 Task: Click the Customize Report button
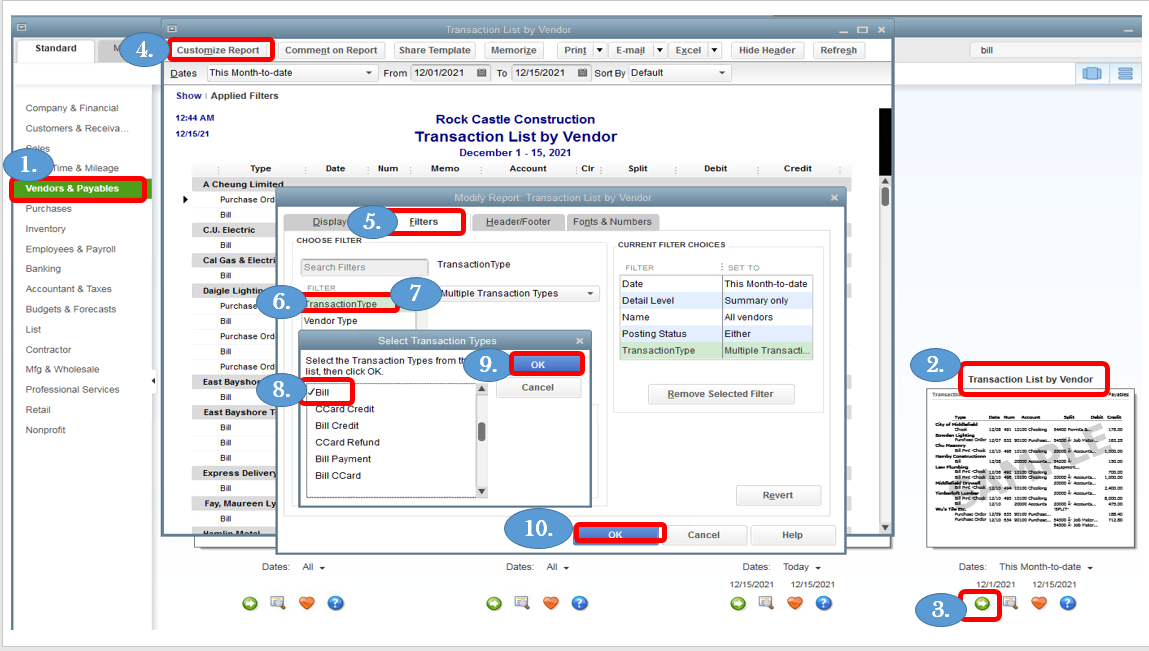[x=218, y=50]
